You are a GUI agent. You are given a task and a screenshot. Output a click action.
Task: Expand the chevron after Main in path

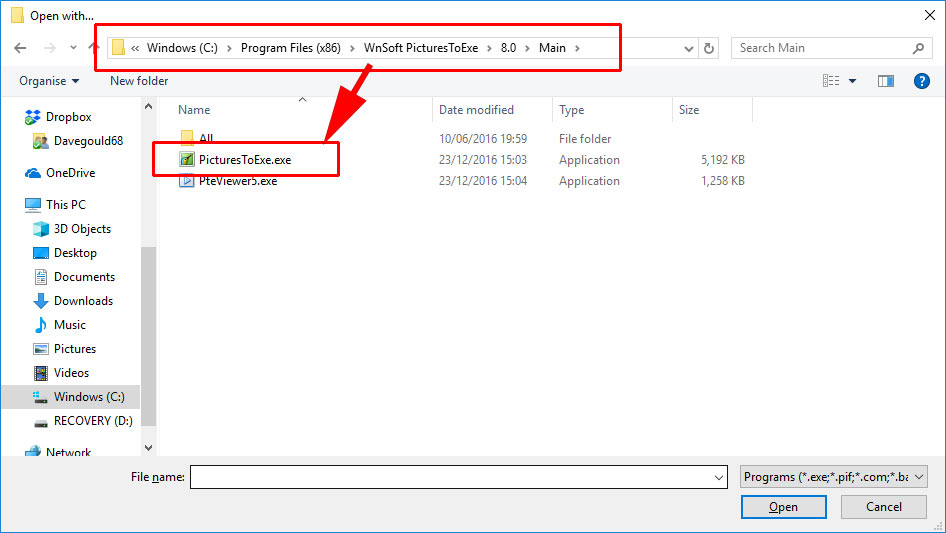(x=577, y=48)
